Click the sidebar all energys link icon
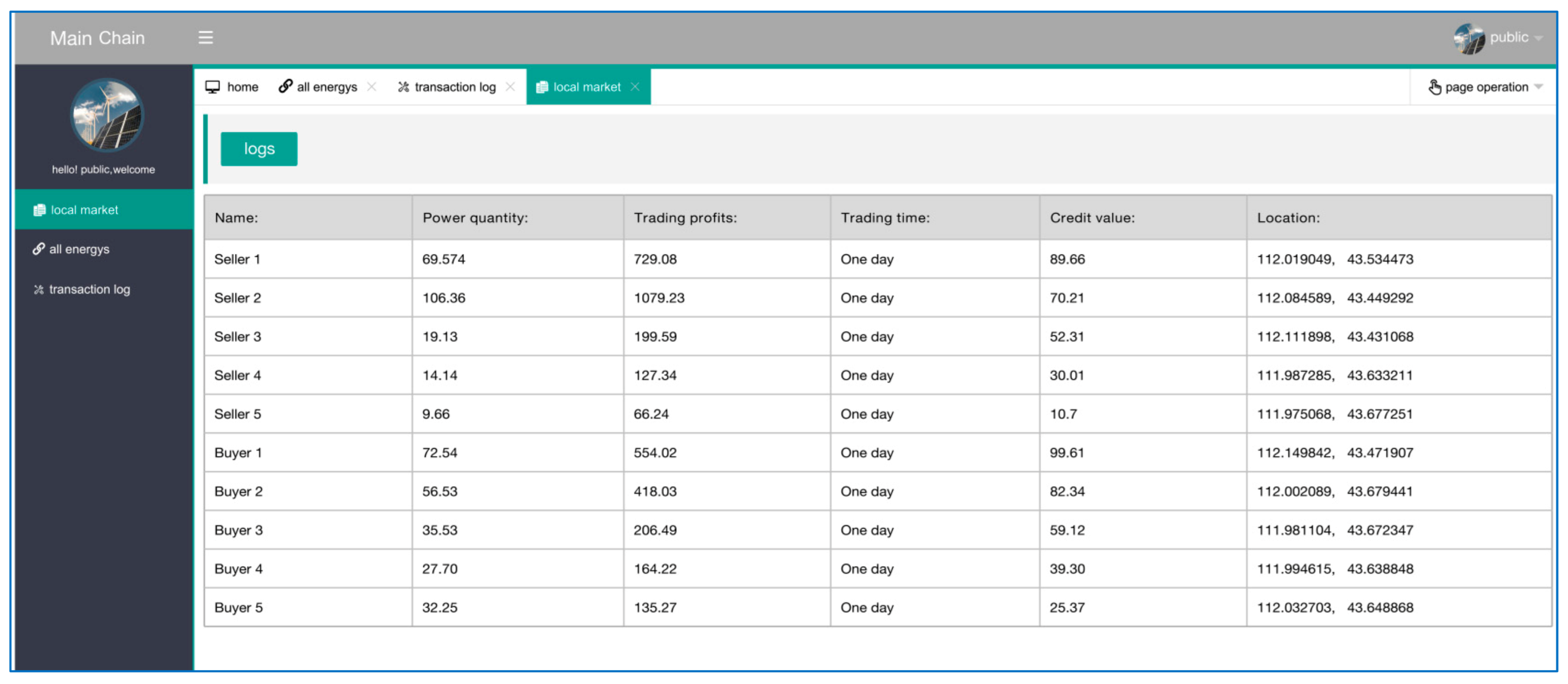Image resolution: width=1568 pixels, height=684 pixels. pyautogui.click(x=39, y=250)
